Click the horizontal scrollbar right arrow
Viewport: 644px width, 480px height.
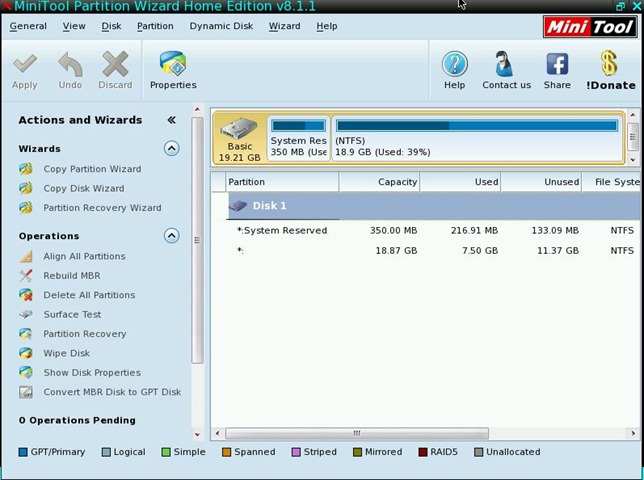(x=633, y=433)
